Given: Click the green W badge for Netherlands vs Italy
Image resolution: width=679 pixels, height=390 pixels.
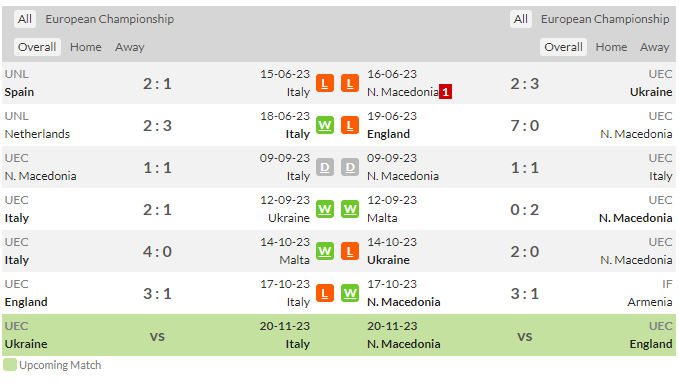Looking at the screenshot, I should pos(325,126).
